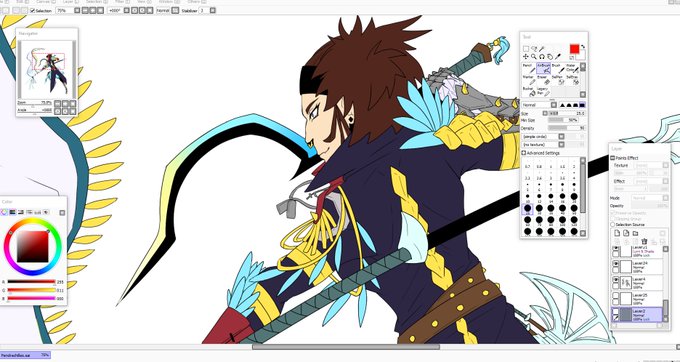This screenshot has width=680, height=362.
Task: Open the (simple circle) brush shape dropdown
Action: click(x=561, y=137)
